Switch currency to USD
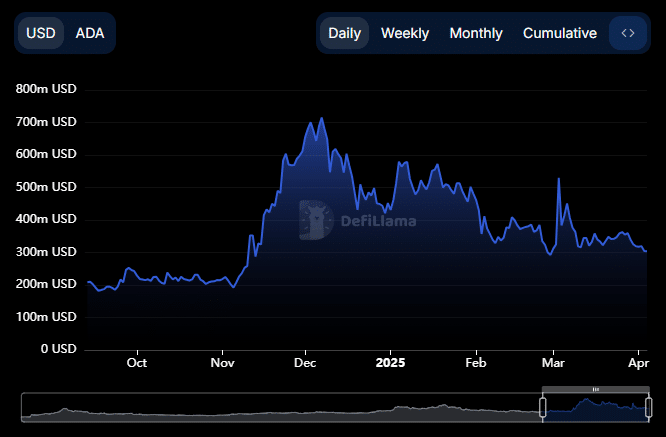This screenshot has height=437, width=666. (x=41, y=33)
